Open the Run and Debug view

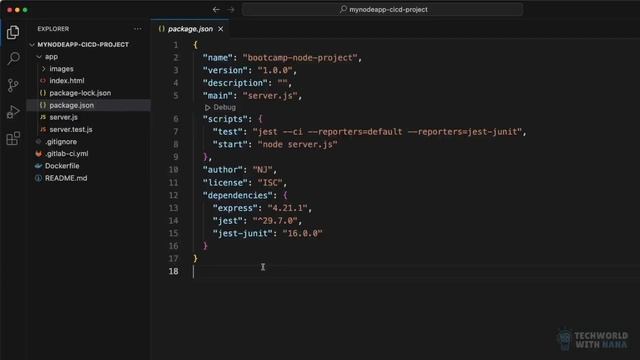pyautogui.click(x=13, y=112)
